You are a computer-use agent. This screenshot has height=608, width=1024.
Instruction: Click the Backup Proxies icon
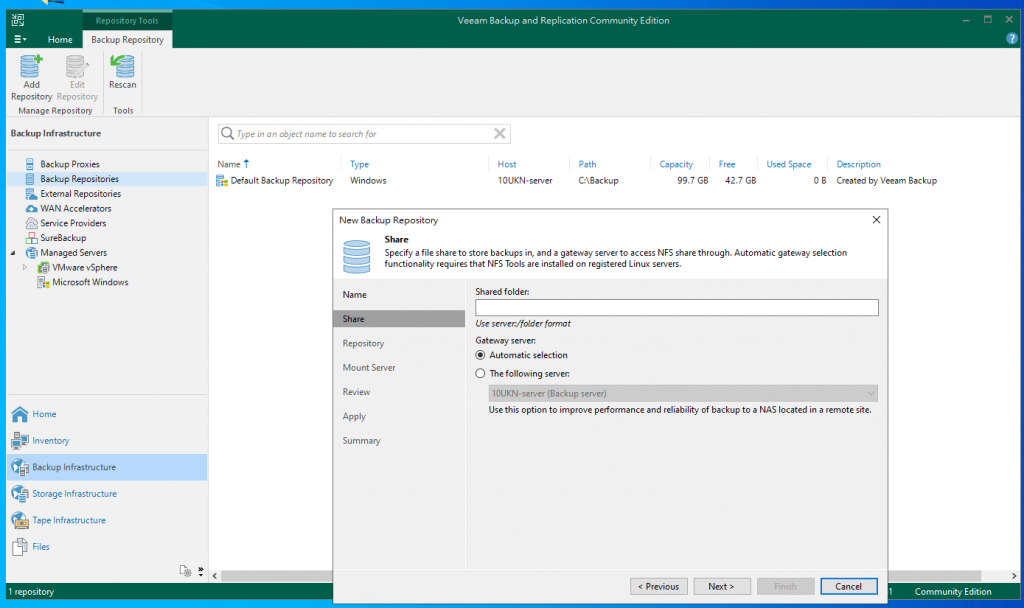point(30,164)
